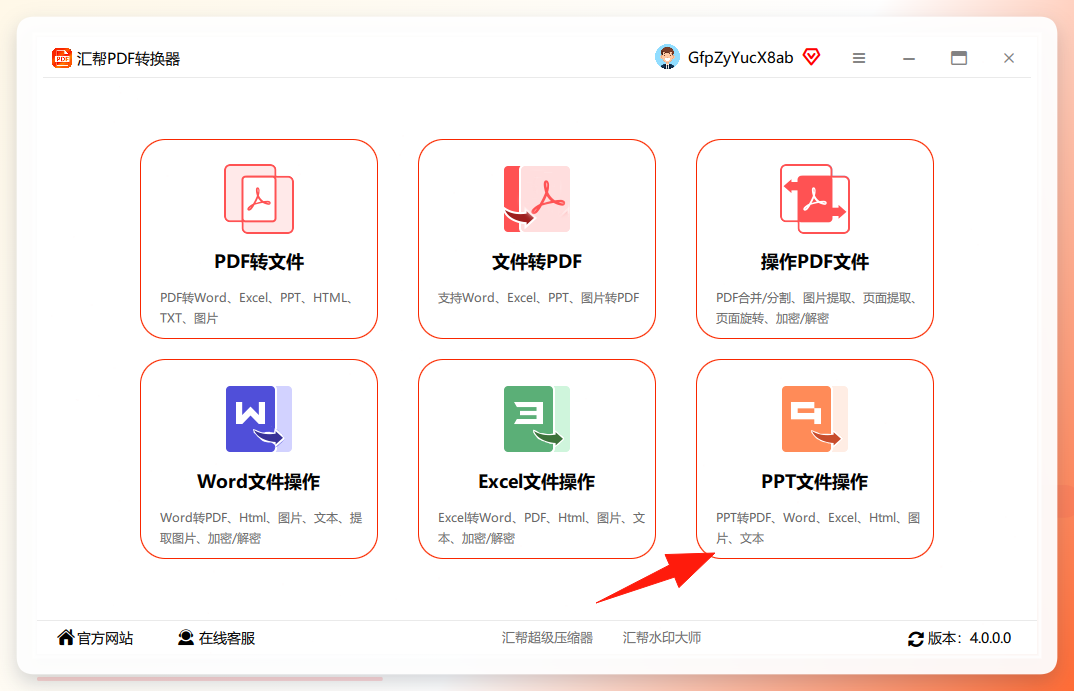Screen dimensions: 1074x691
Task: Click the refresh icon beside 版本
Action: (916, 639)
